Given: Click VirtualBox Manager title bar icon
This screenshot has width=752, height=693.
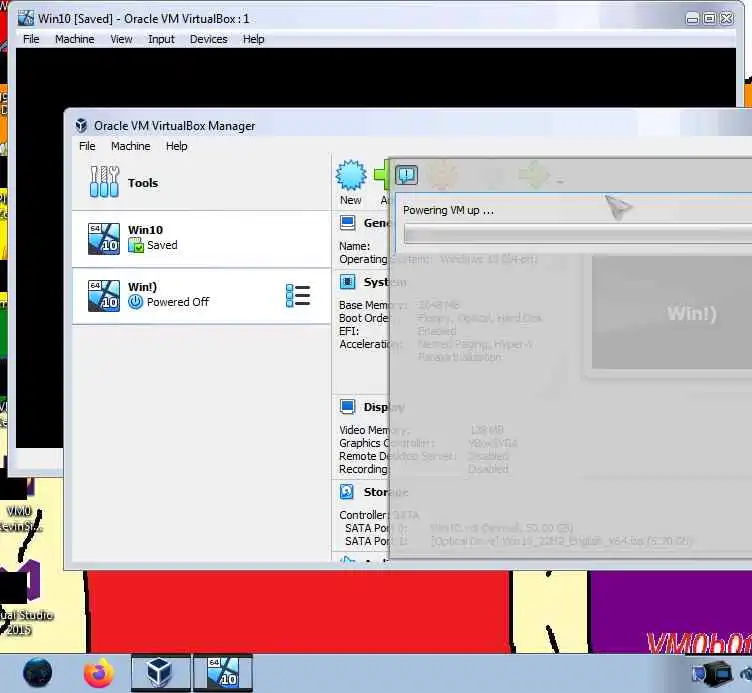Looking at the screenshot, I should coord(81,126).
